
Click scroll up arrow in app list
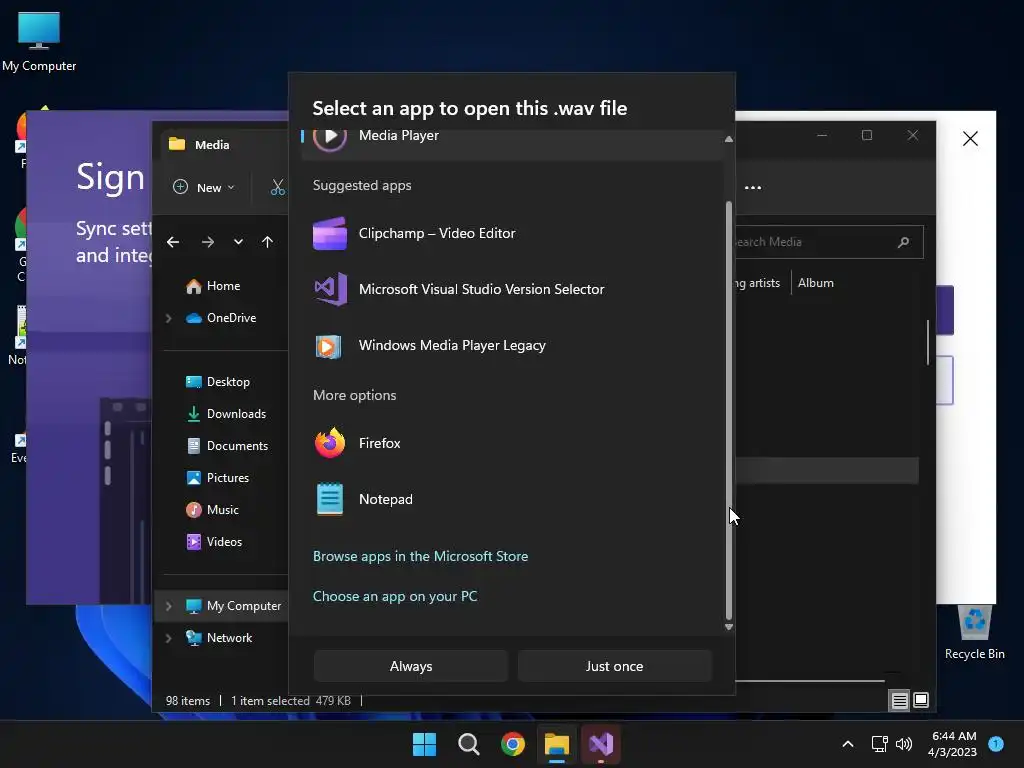[x=729, y=139]
